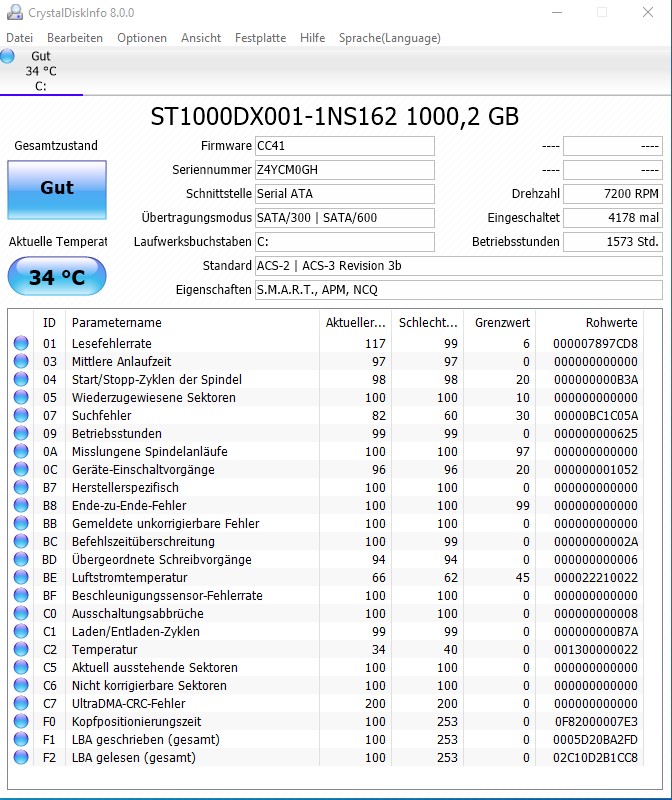Open the Ansicht menu
Screen dimensions: 672x800
tap(201, 38)
